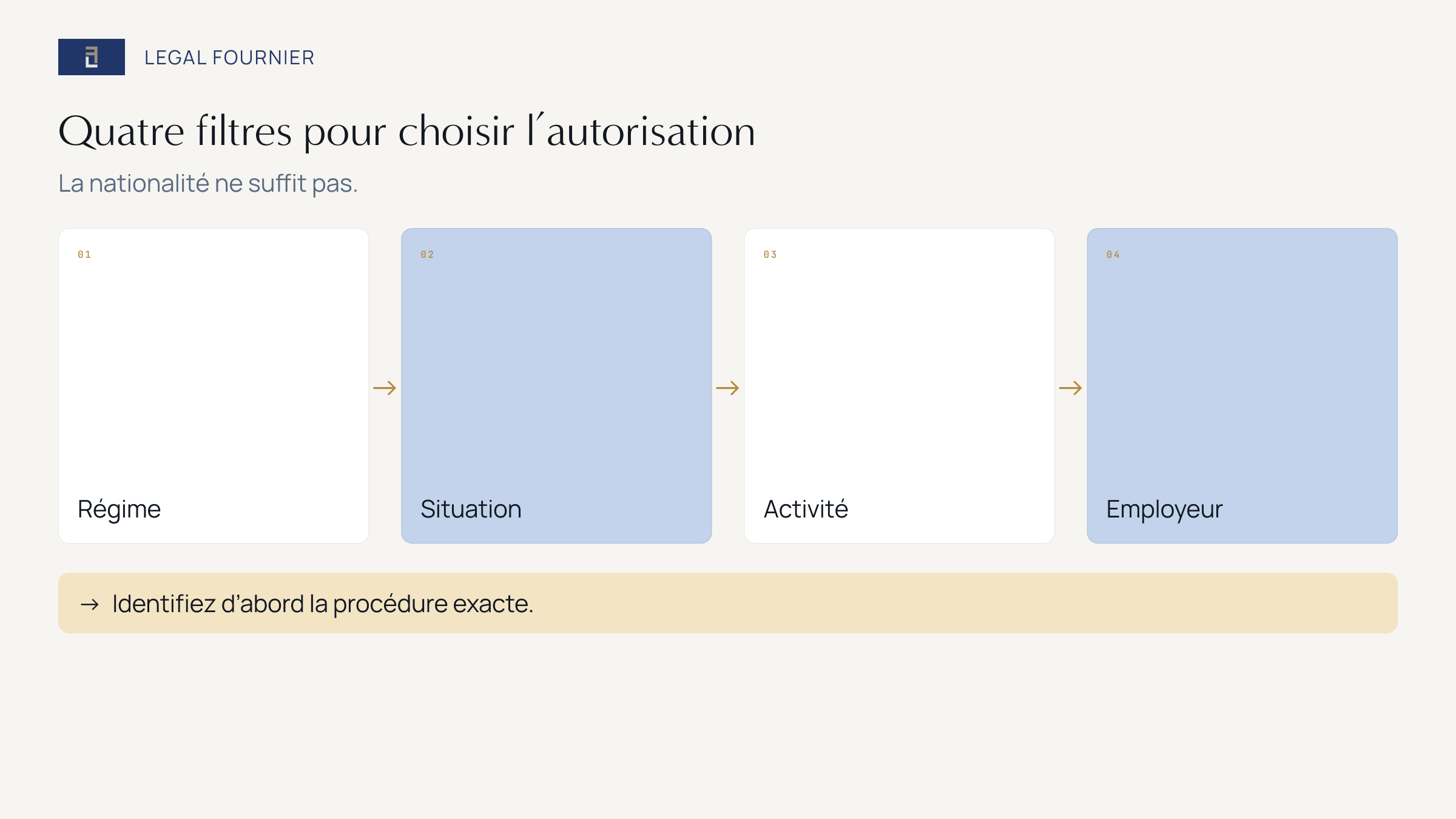Click the arrow between Régime and Situation
Image resolution: width=1456 pixels, height=819 pixels.
(385, 388)
